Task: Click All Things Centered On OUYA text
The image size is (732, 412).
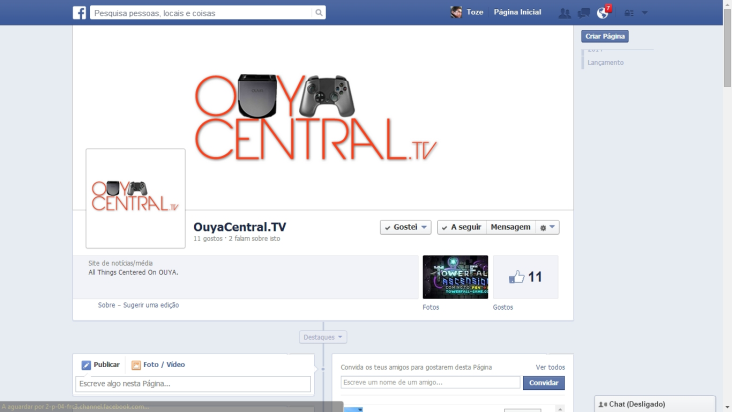Action: [x=133, y=272]
